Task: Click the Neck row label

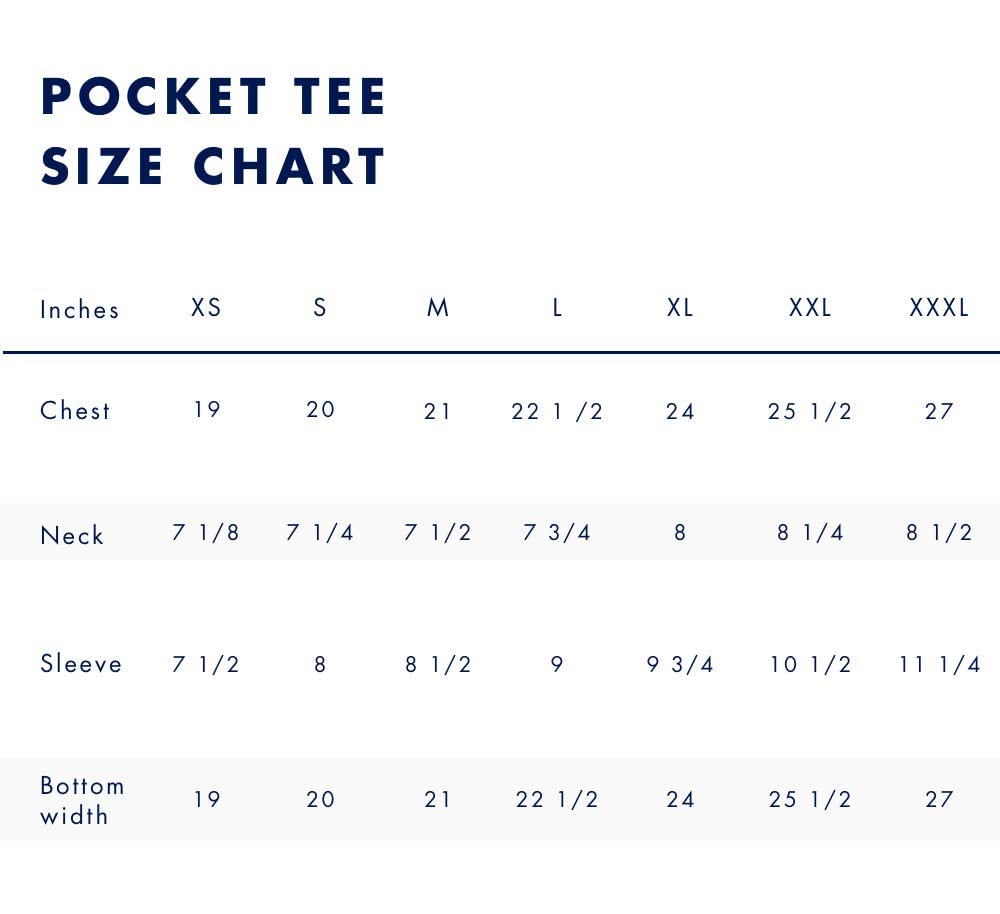Action: click(x=72, y=536)
